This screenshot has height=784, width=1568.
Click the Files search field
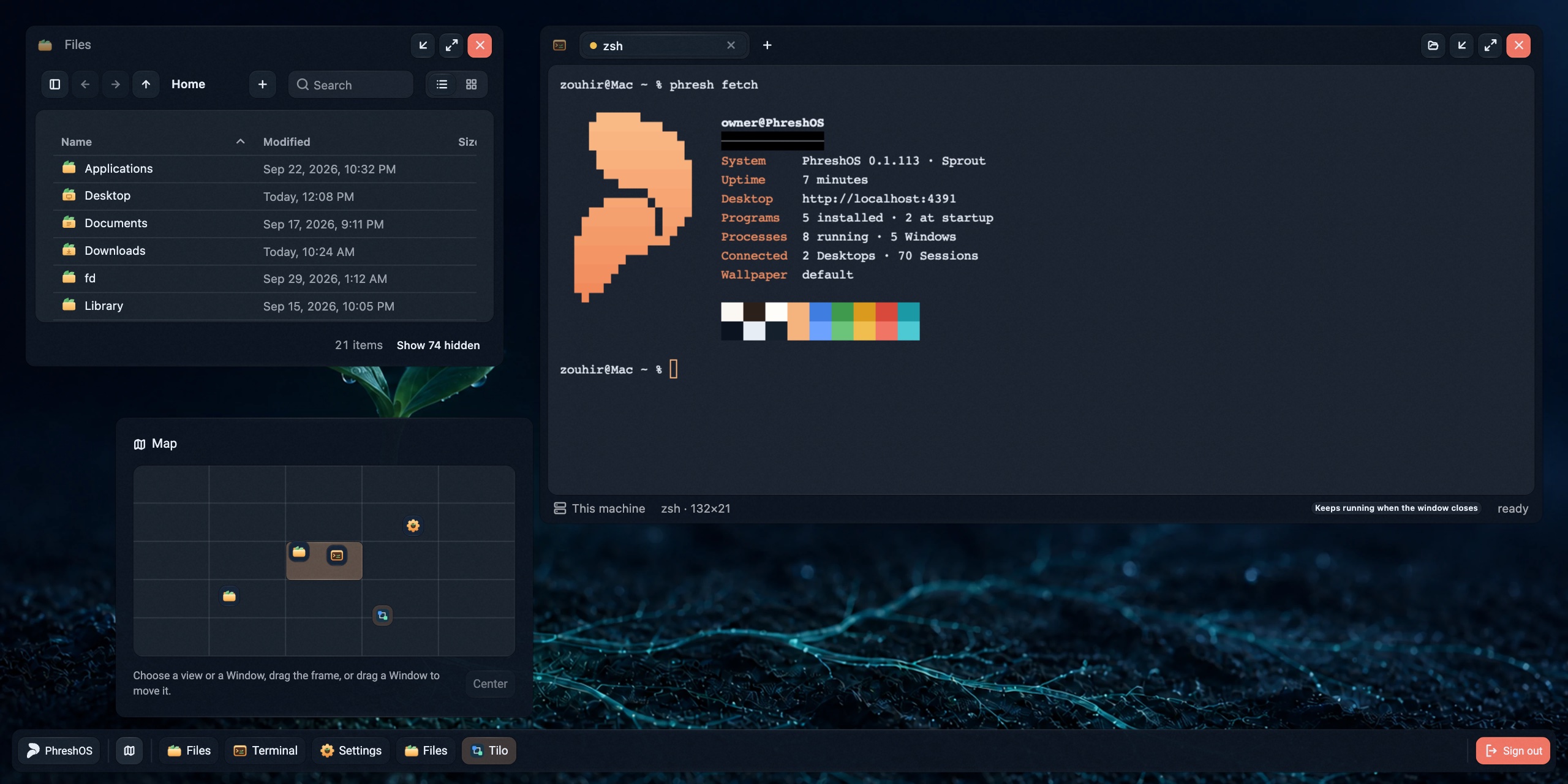pos(350,85)
